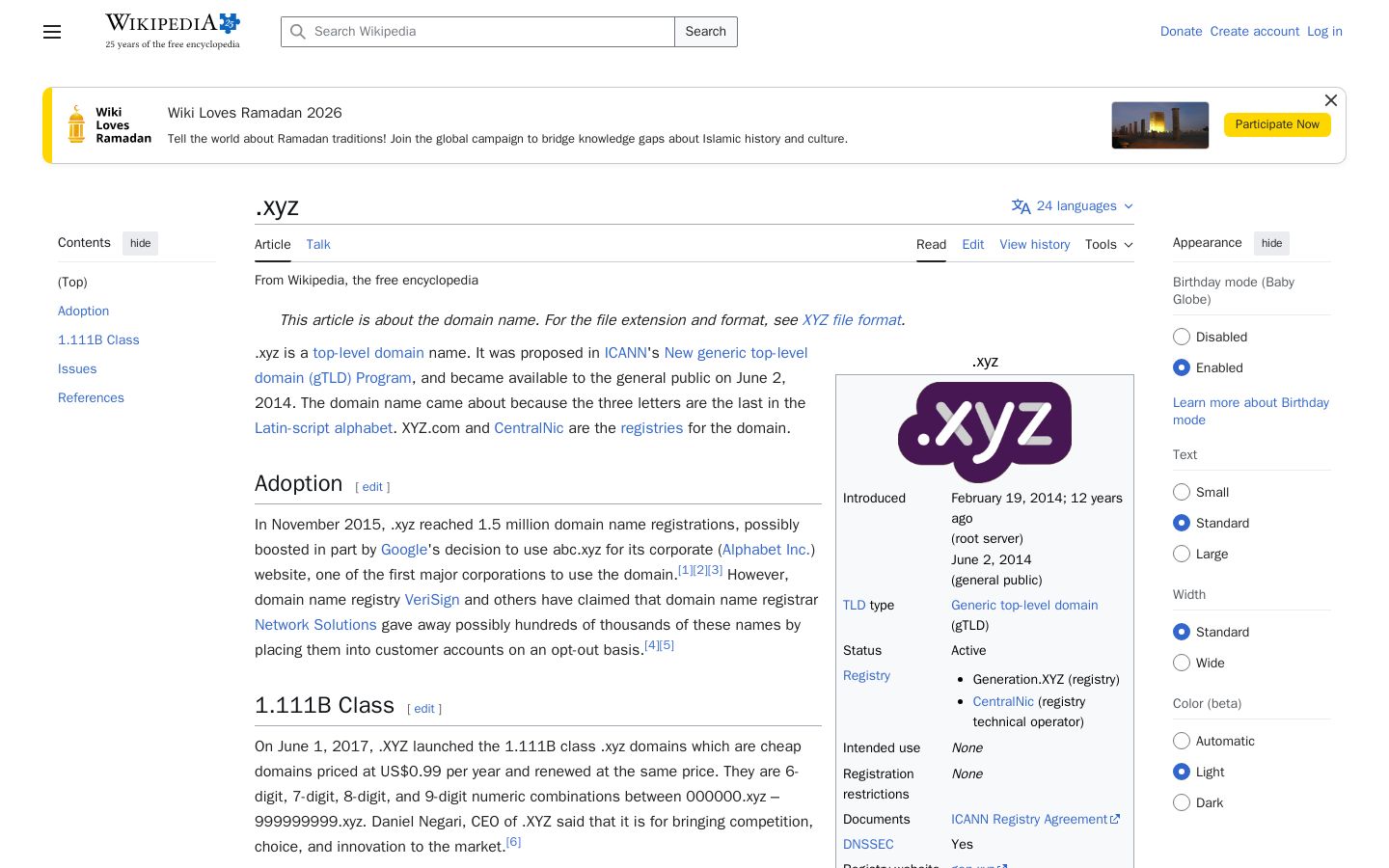Open the View history tab

1035,245
